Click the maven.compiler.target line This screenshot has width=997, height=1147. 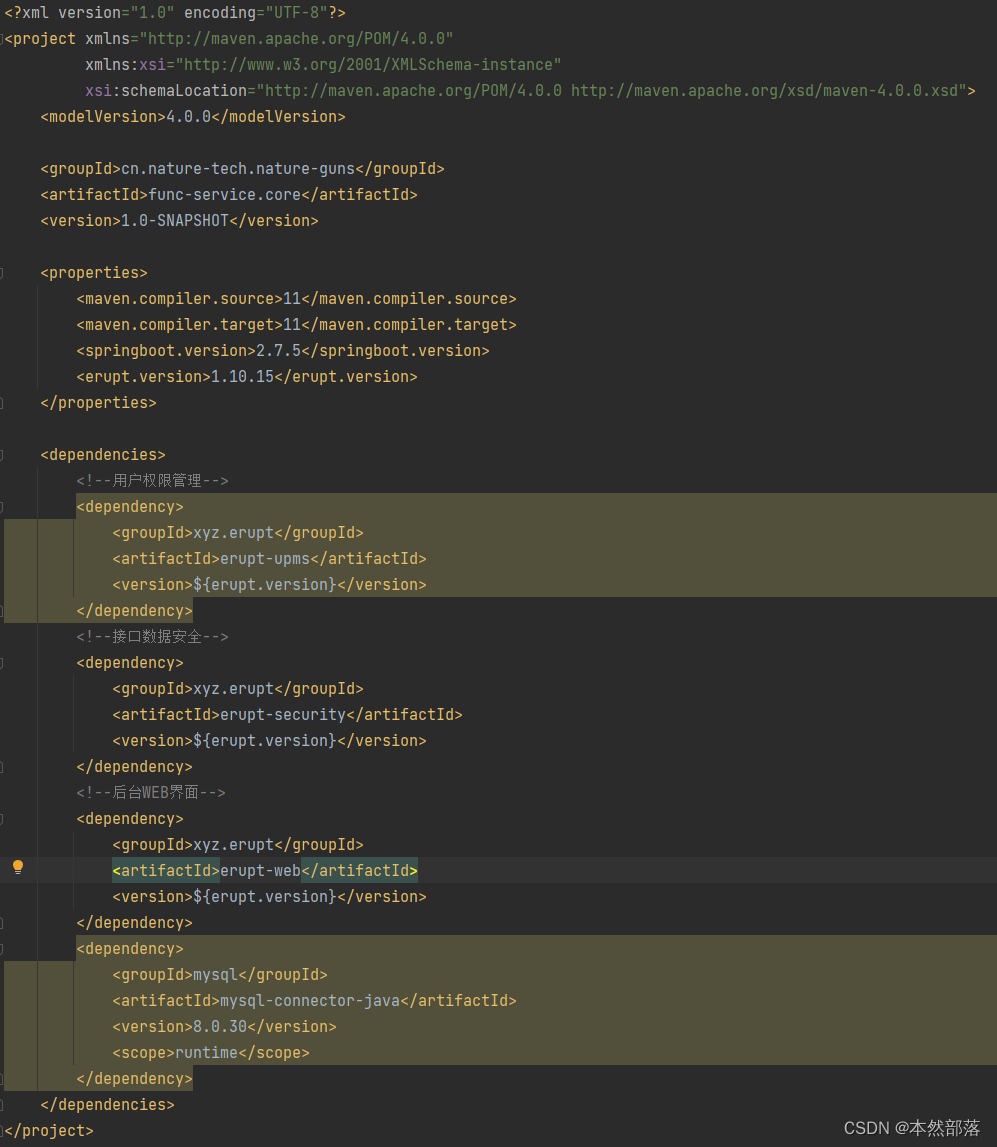click(x=296, y=325)
